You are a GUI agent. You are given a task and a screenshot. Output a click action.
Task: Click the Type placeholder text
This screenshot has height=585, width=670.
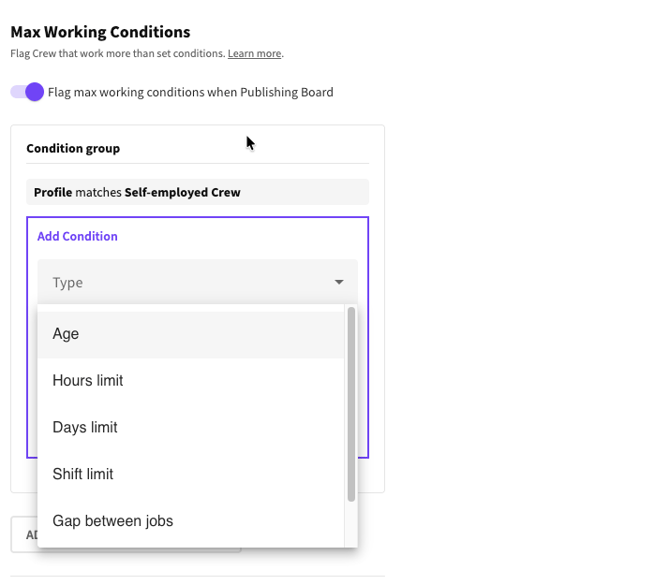click(x=68, y=283)
